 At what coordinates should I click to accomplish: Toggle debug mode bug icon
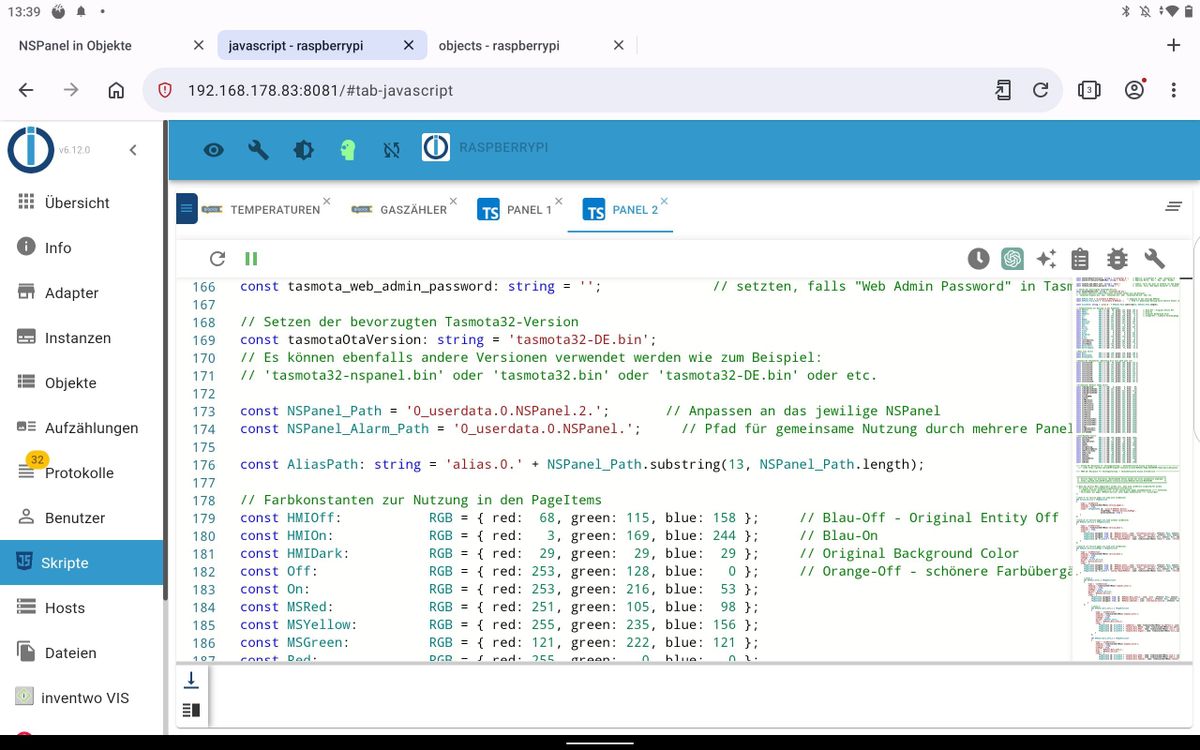(x=1117, y=260)
